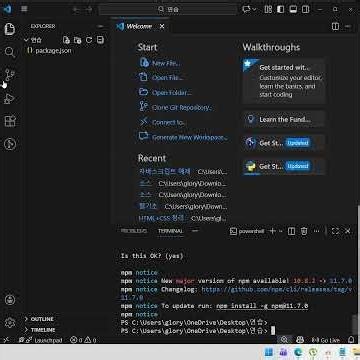Screen dimensions: 360x360
Task: Open the remote window indicator in status bar
Action: tap(6, 340)
